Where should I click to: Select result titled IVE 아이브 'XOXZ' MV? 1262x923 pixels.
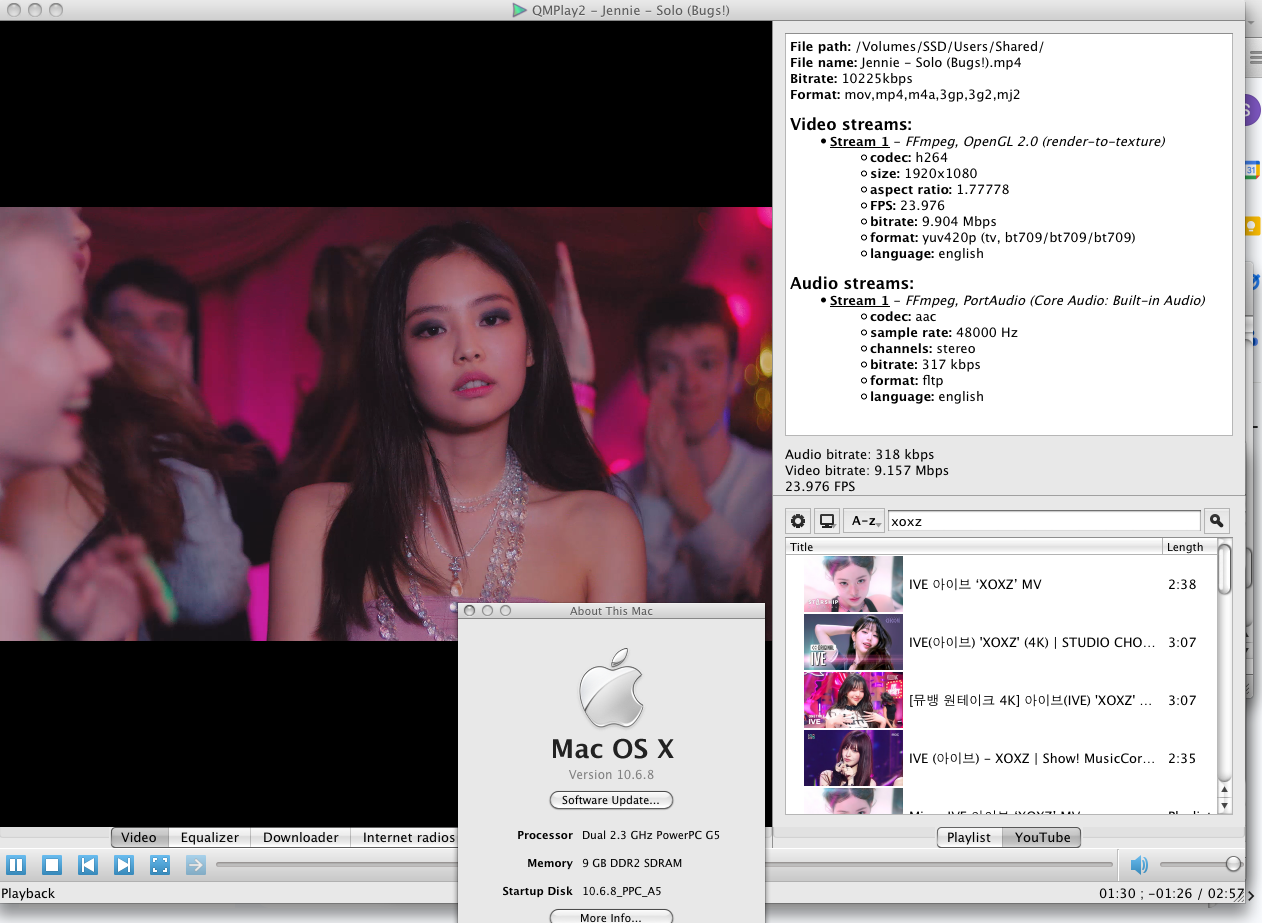coord(975,585)
